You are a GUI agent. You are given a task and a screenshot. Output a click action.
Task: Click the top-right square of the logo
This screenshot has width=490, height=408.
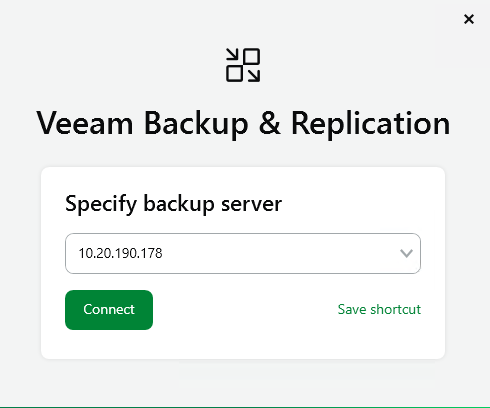[x=252, y=56]
